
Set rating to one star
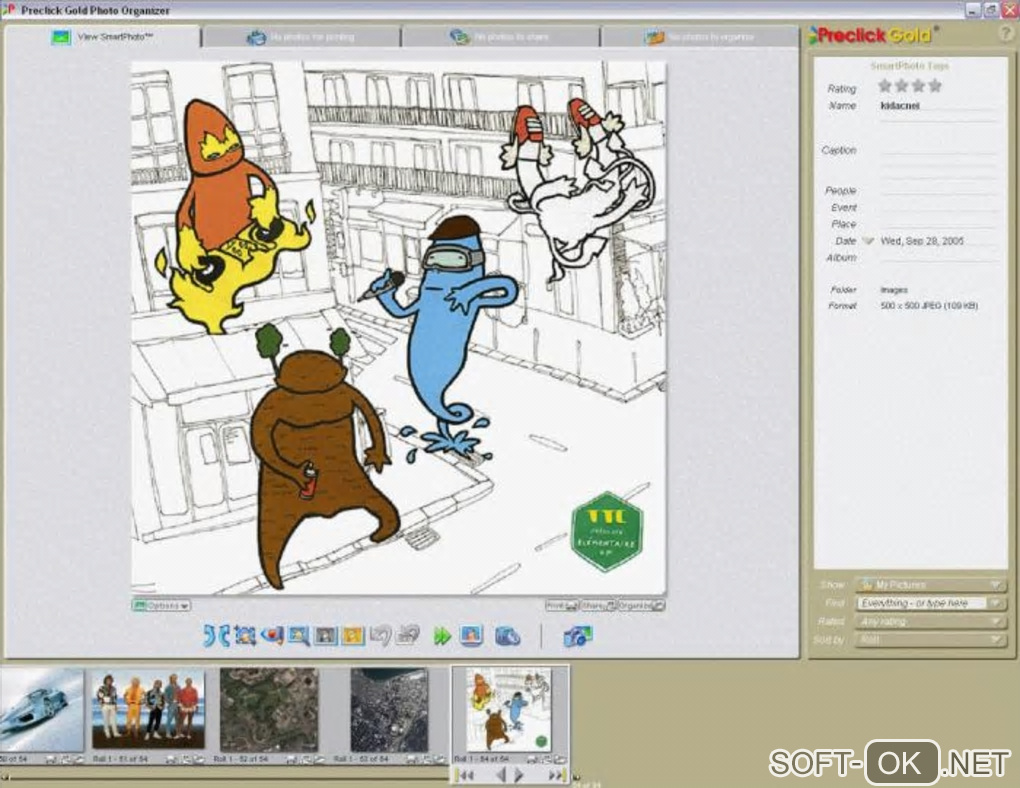pyautogui.click(x=885, y=85)
